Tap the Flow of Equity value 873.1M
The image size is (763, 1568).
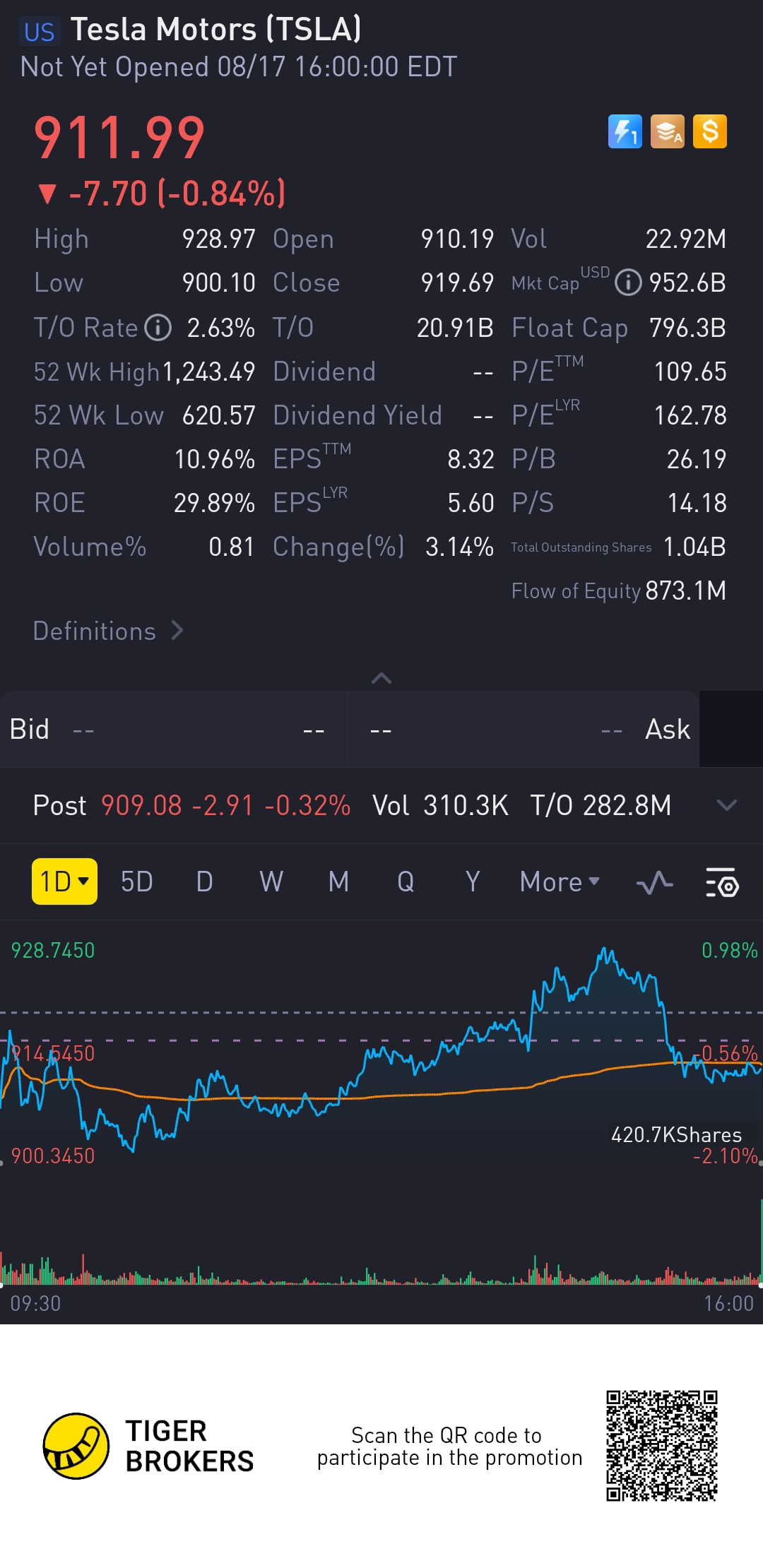(686, 591)
